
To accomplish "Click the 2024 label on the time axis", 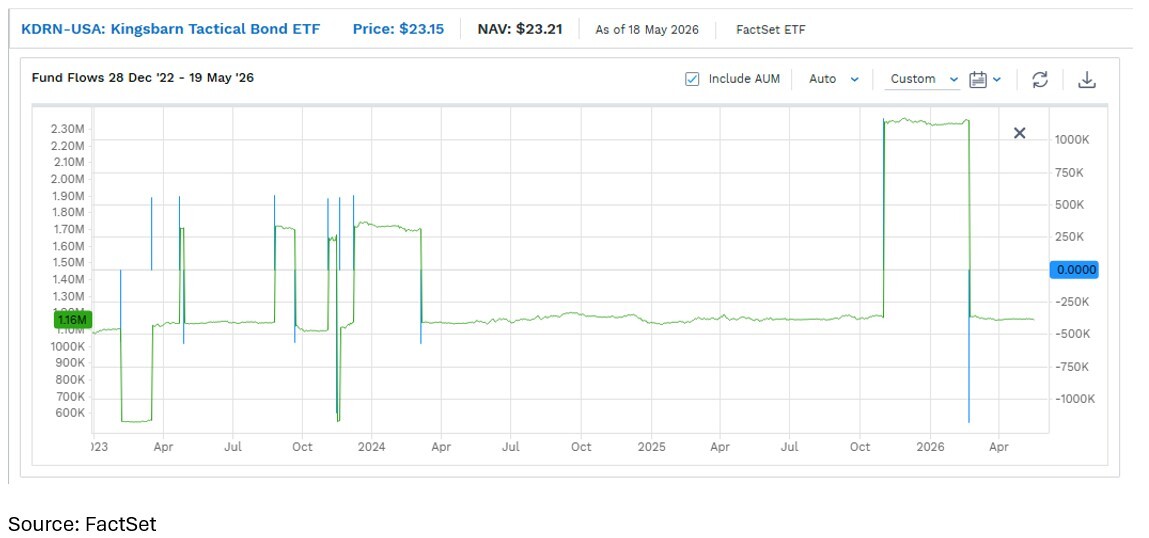I will pyautogui.click(x=372, y=446).
